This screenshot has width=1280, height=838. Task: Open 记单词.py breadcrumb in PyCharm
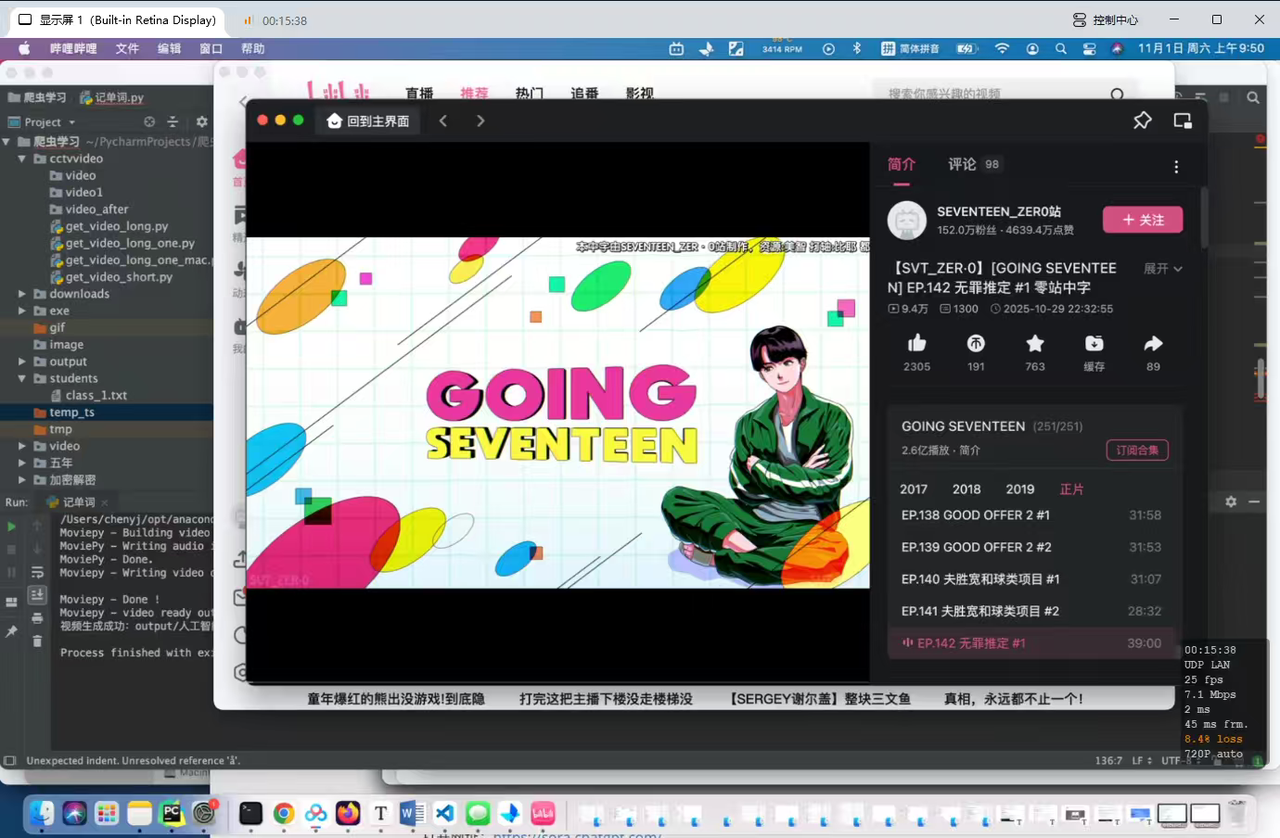pyautogui.click(x=111, y=98)
